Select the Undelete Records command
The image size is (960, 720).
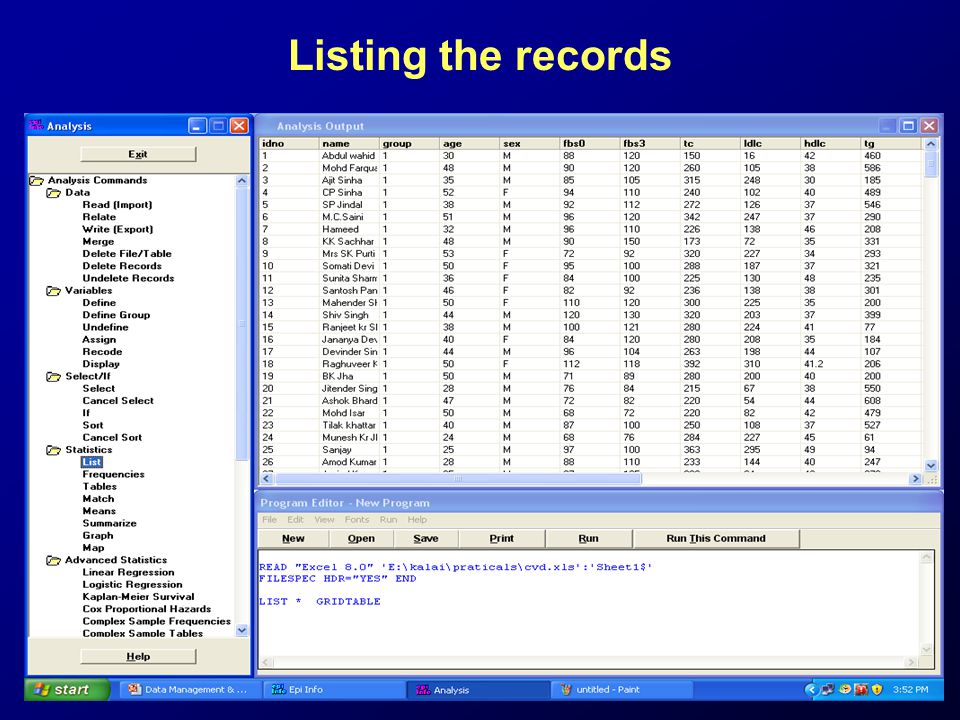click(x=128, y=279)
